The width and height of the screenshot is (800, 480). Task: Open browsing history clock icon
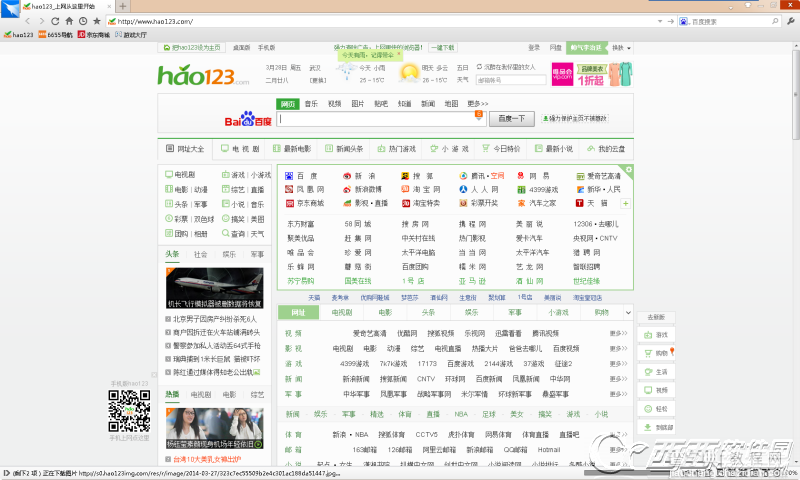[x=83, y=21]
